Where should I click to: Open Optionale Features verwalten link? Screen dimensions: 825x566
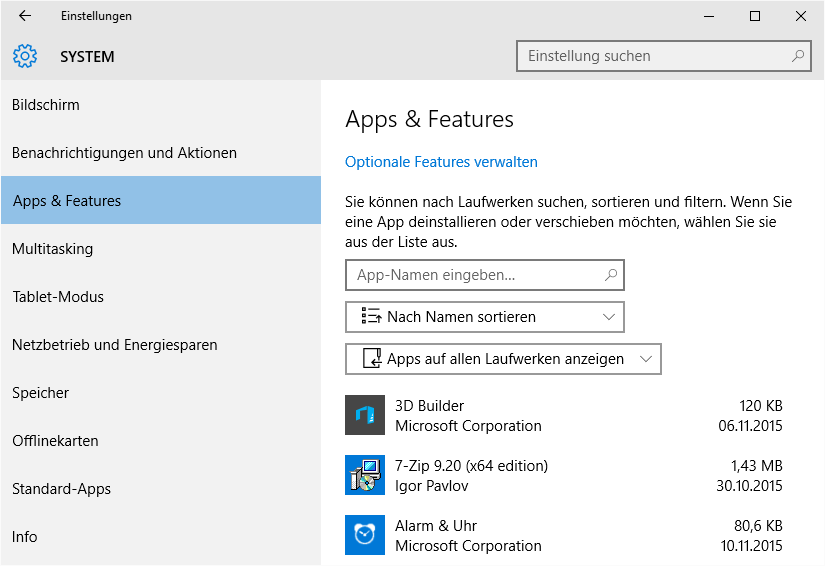441,162
